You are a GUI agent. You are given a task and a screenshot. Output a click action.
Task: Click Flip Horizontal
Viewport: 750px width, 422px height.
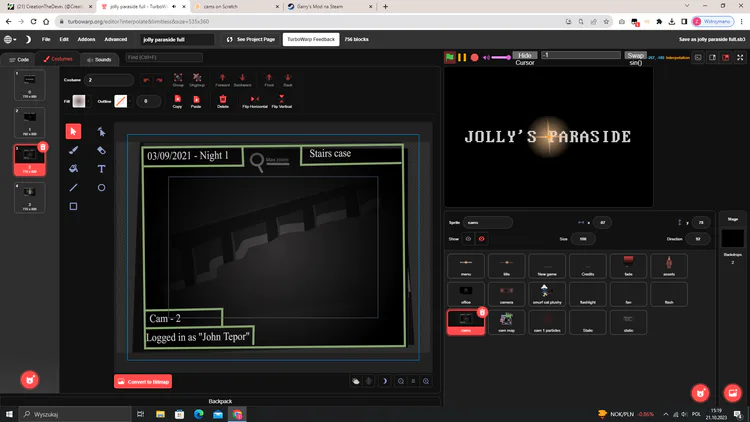click(255, 101)
